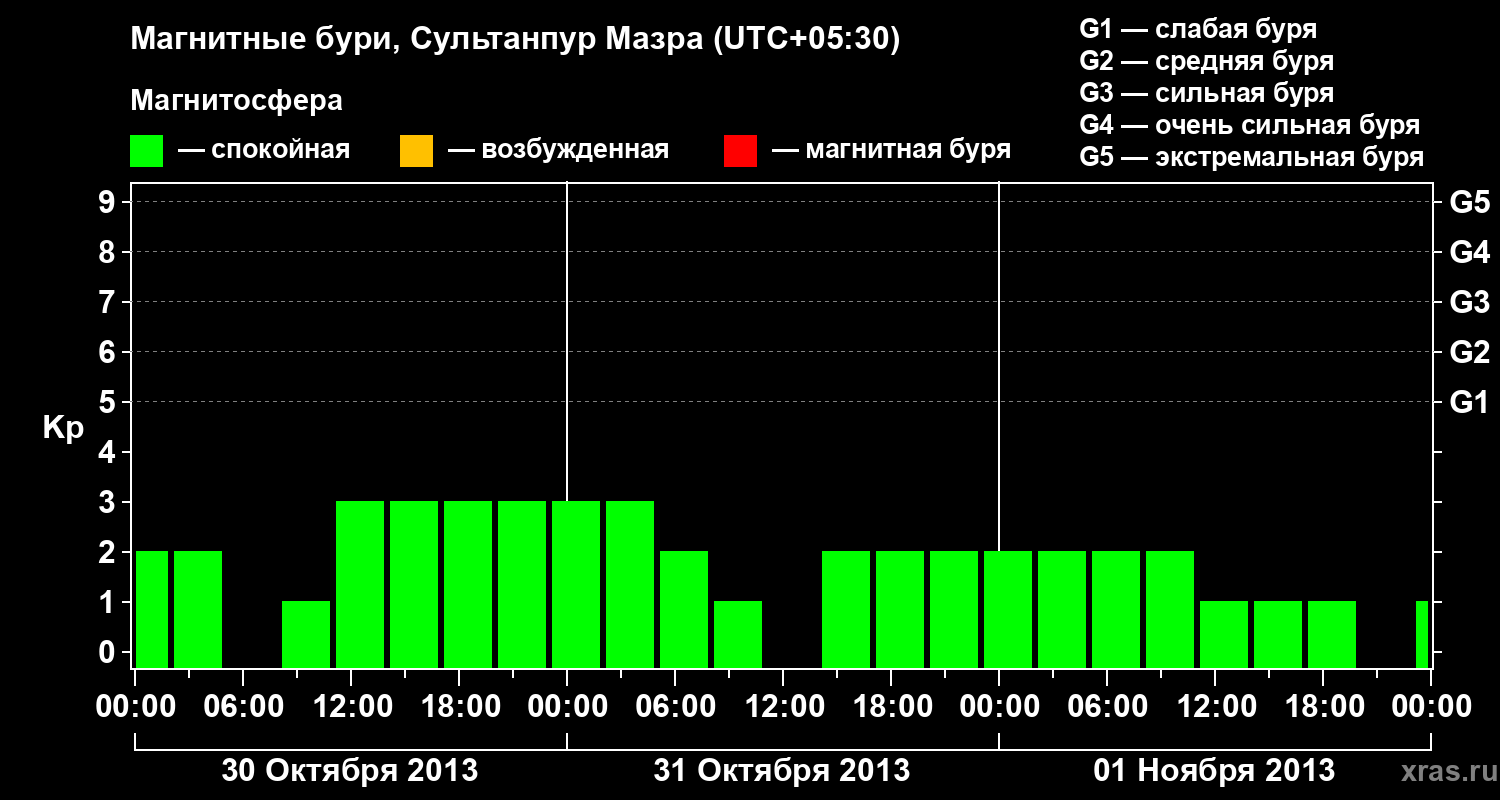The height and width of the screenshot is (800, 1500).
Task: Click the Kp 2 bar at 06:00 on 31 October
Action: pos(684,609)
